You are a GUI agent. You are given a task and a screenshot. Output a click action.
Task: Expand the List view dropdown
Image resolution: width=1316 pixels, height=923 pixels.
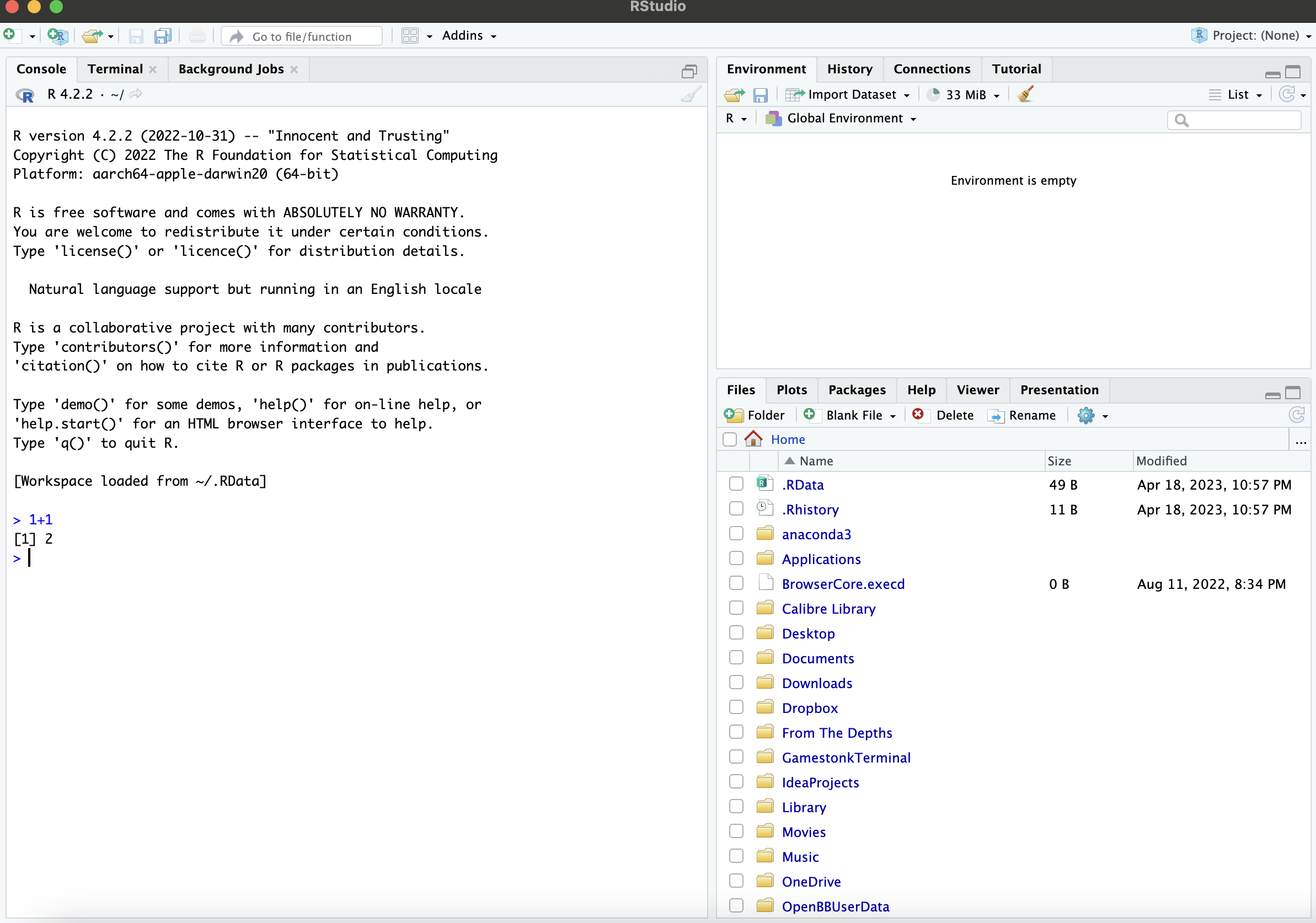pyautogui.click(x=1236, y=94)
